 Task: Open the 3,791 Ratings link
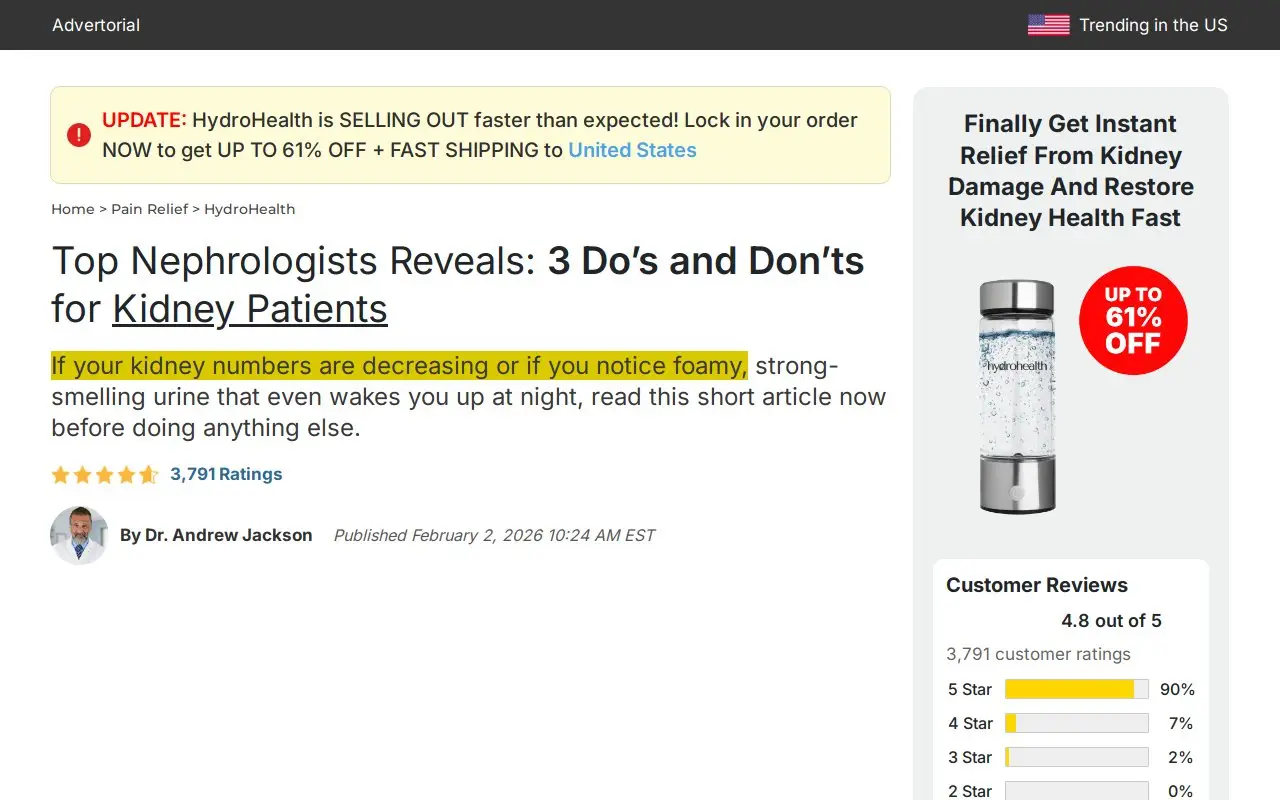(226, 474)
